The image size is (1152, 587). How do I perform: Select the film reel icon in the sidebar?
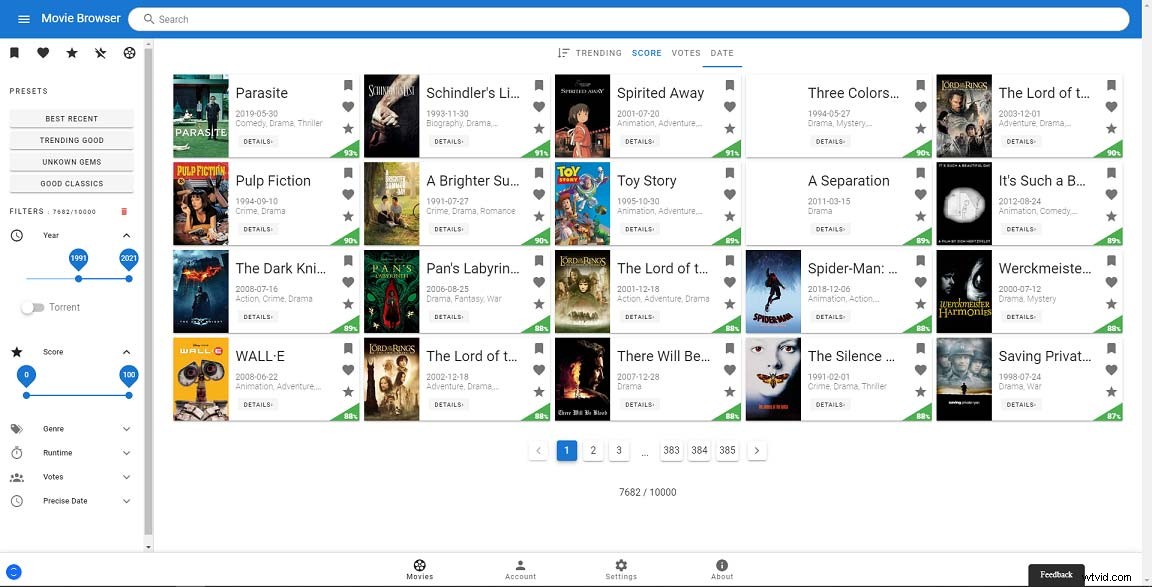tap(129, 52)
